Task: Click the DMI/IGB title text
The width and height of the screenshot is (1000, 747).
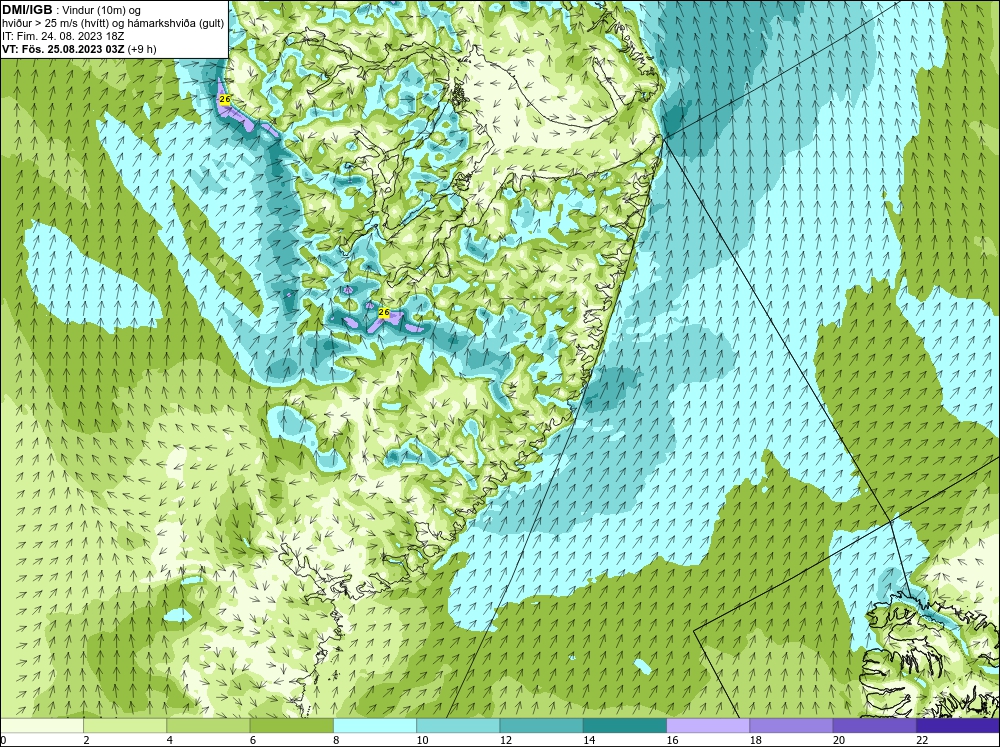Action: tap(27, 10)
